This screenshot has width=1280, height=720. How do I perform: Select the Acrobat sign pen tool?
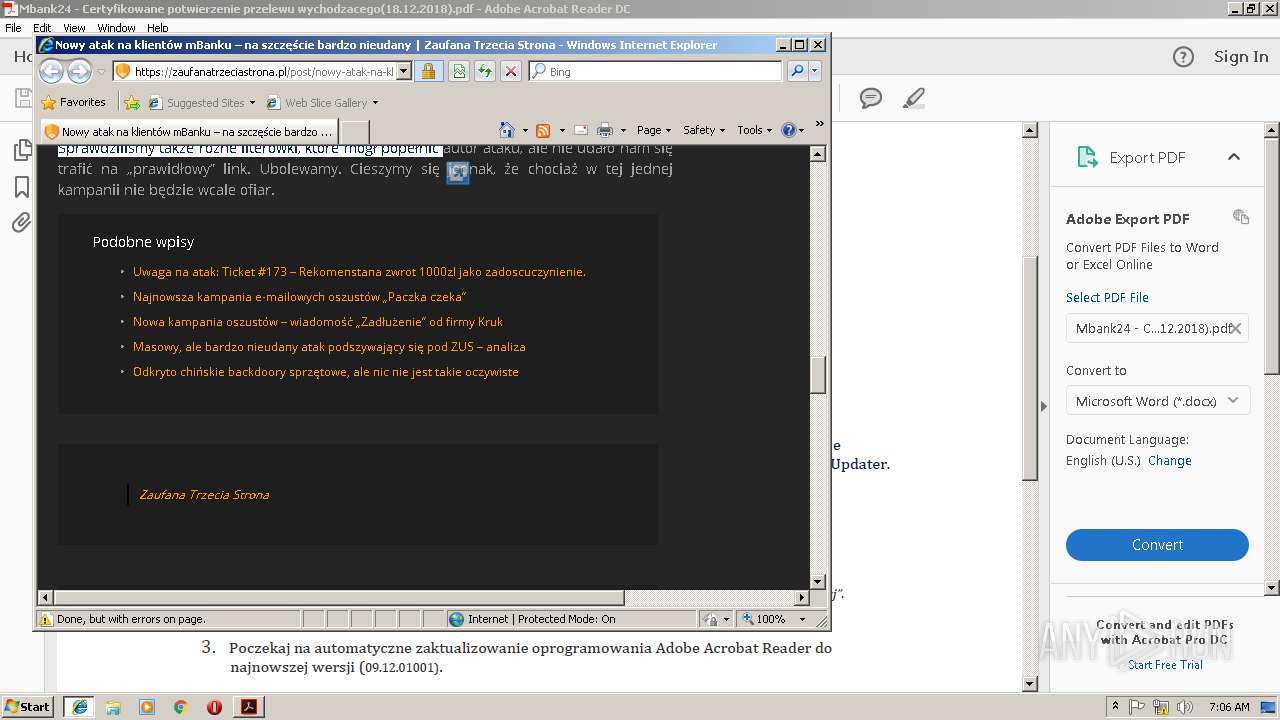(x=913, y=98)
